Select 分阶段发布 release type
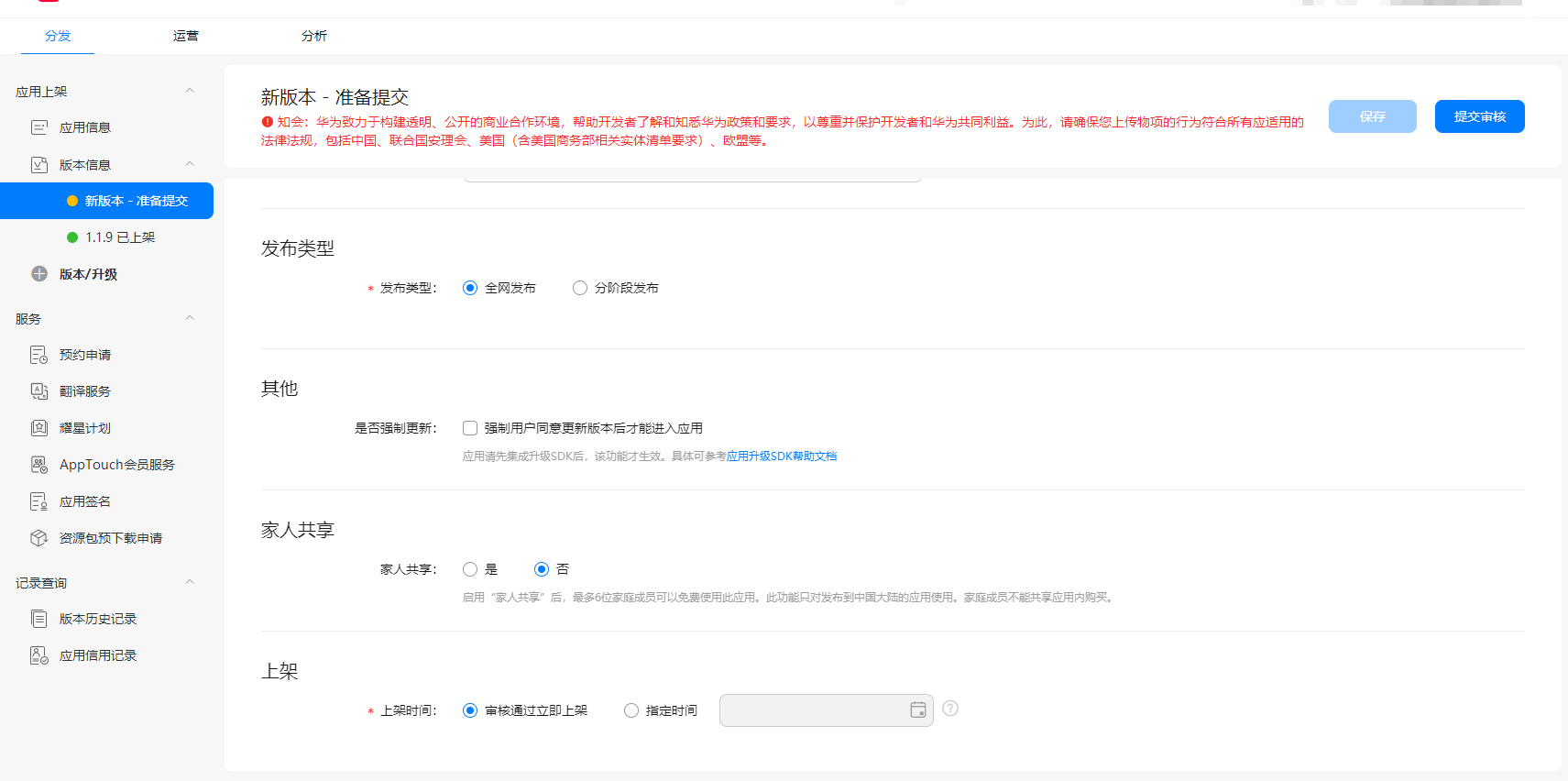This screenshot has height=781, width=1568. 580,288
